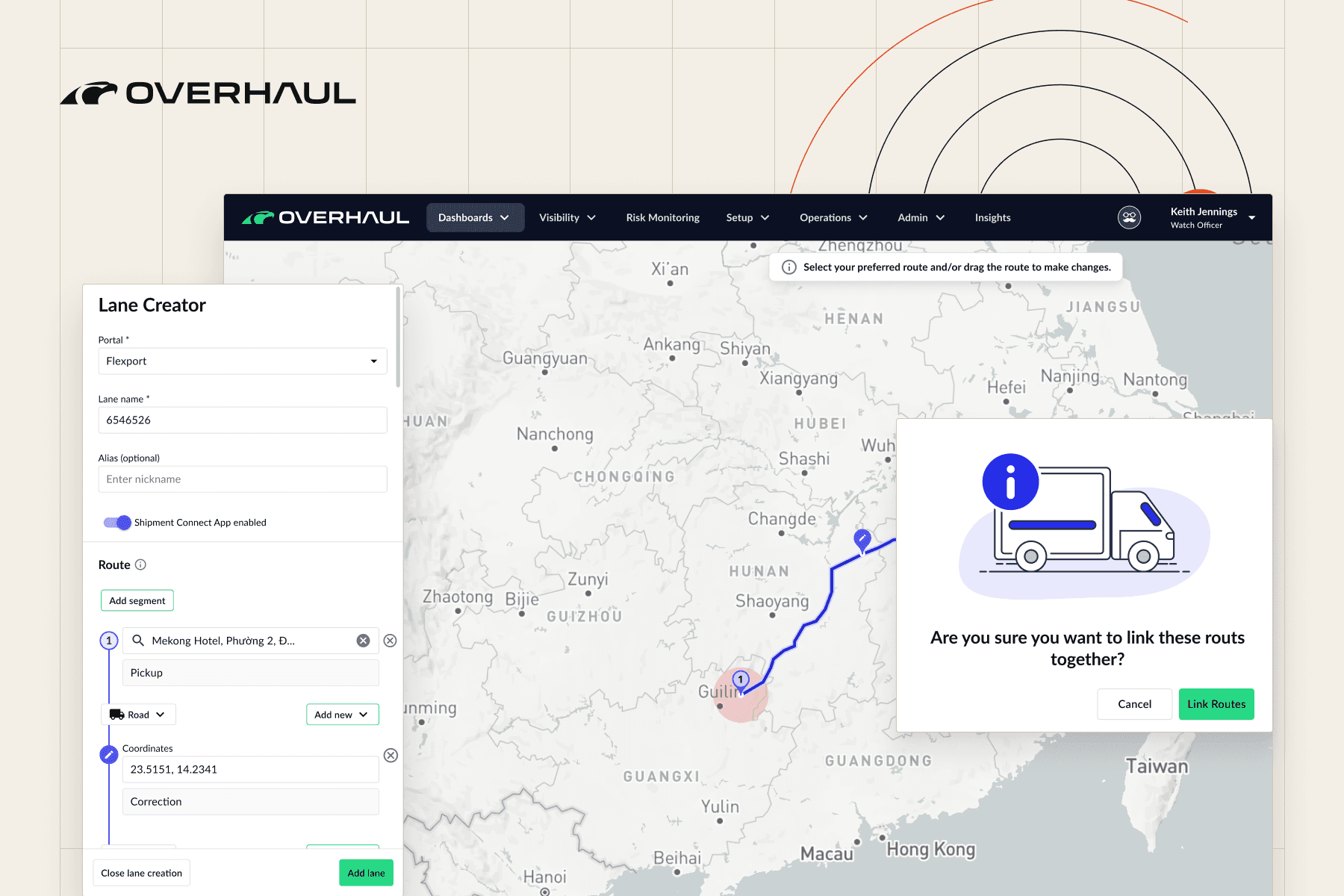Click the pencil waypoint marker in the route list
Image resolution: width=1344 pixels, height=896 pixels.
[109, 755]
